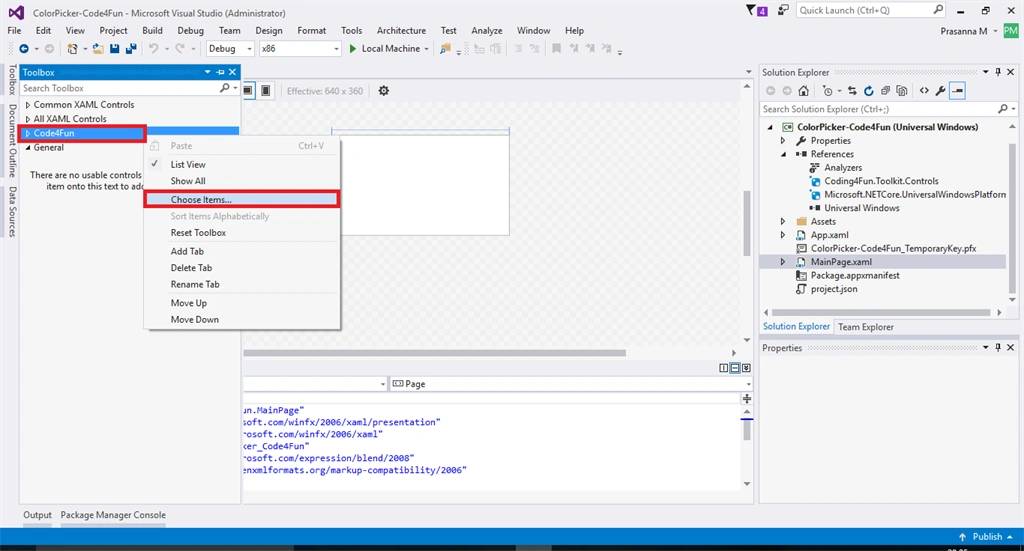1024x551 pixels.
Task: Open designer settings gear icon
Action: [x=384, y=91]
